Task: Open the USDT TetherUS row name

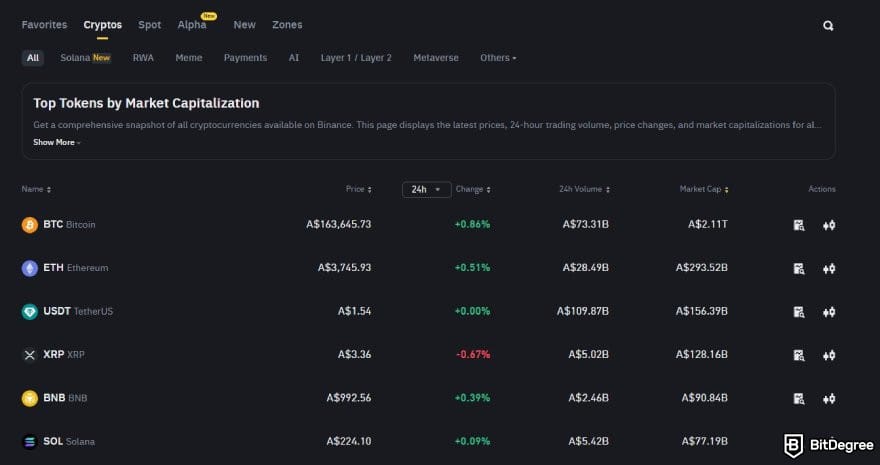Action: (x=78, y=311)
